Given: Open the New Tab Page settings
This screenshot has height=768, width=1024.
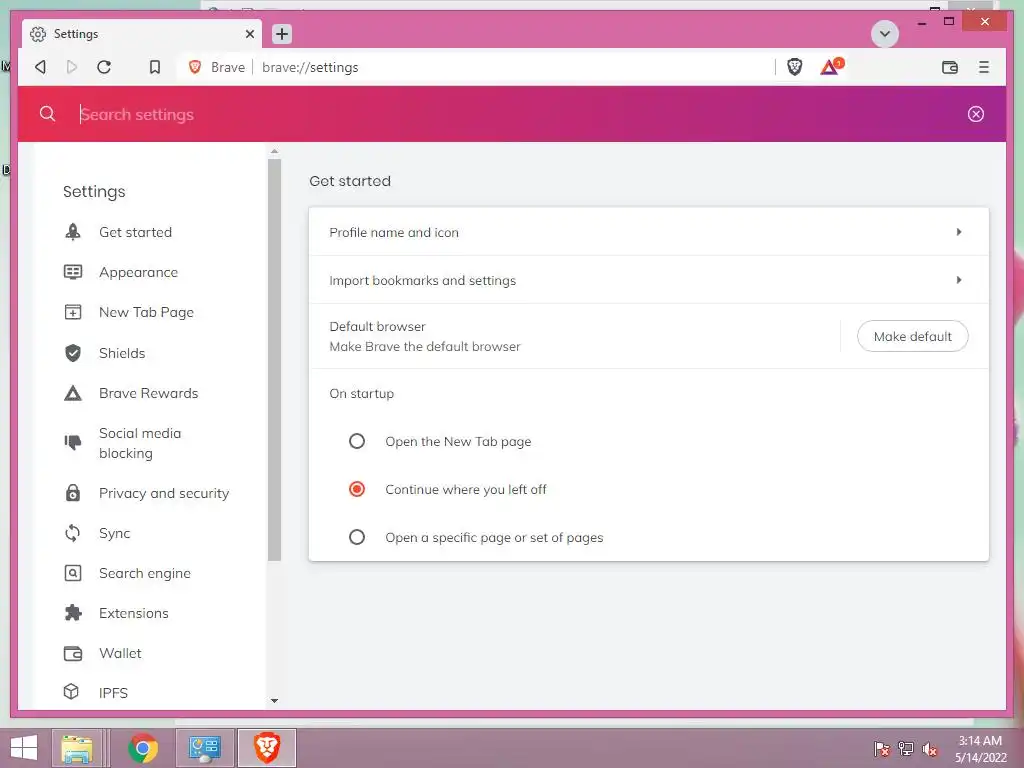Looking at the screenshot, I should 146,312.
